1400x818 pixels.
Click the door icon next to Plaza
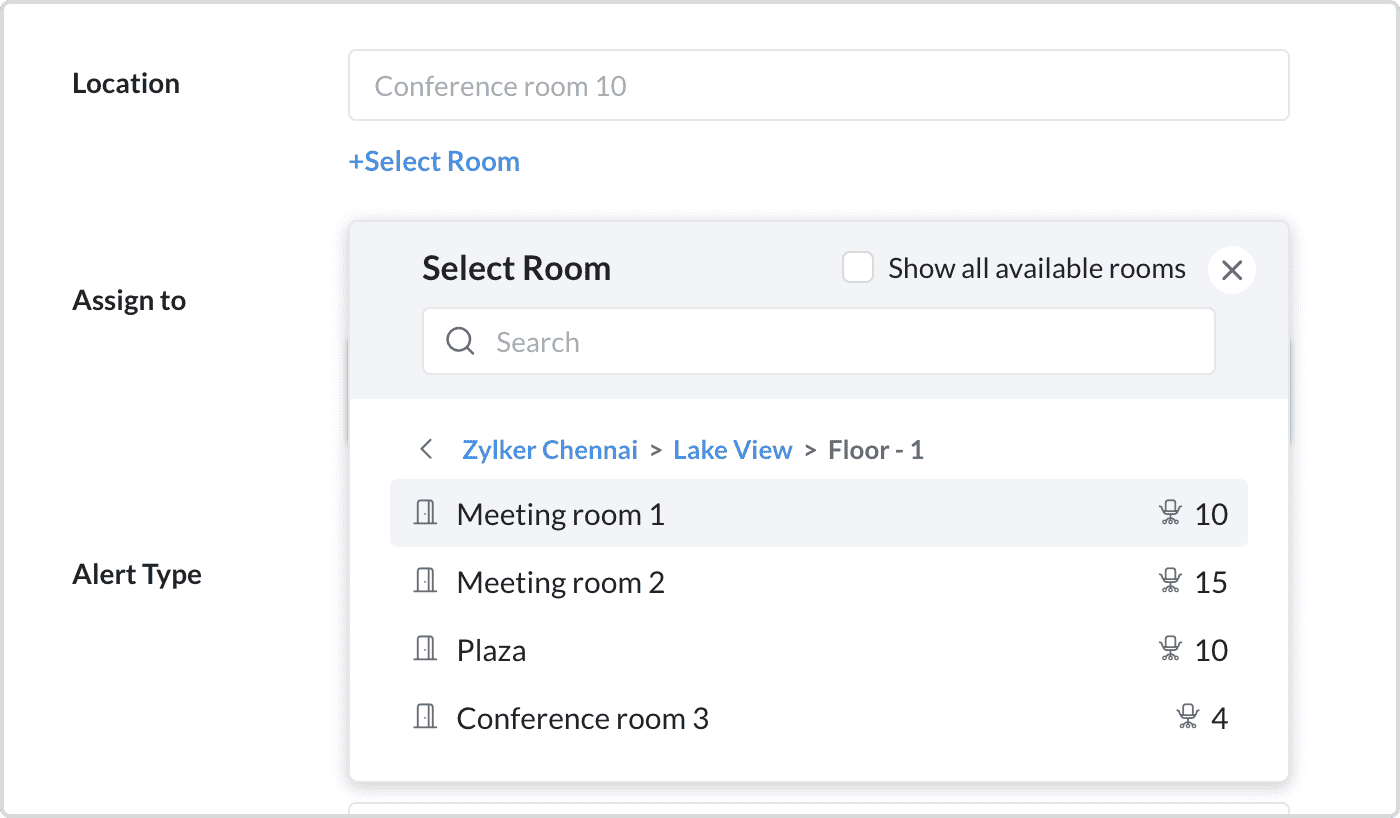[426, 649]
